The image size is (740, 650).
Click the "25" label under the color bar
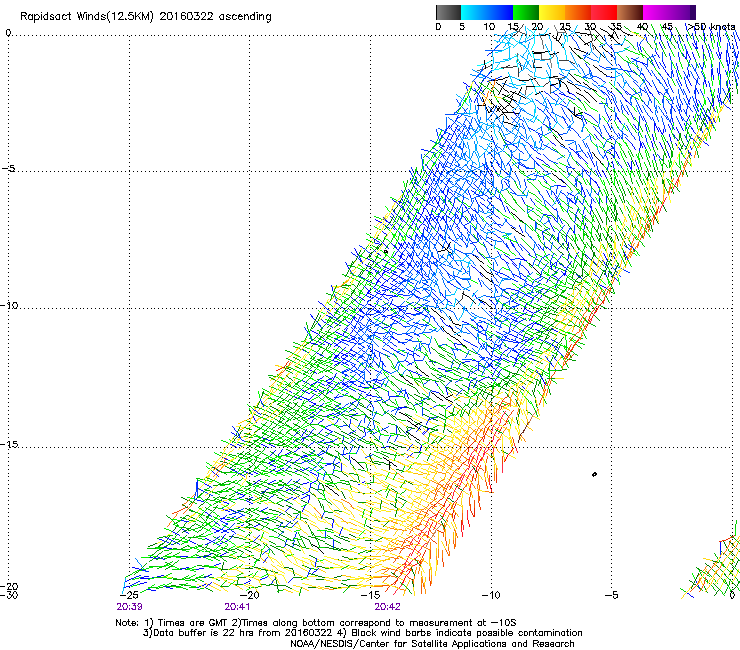tap(565, 27)
